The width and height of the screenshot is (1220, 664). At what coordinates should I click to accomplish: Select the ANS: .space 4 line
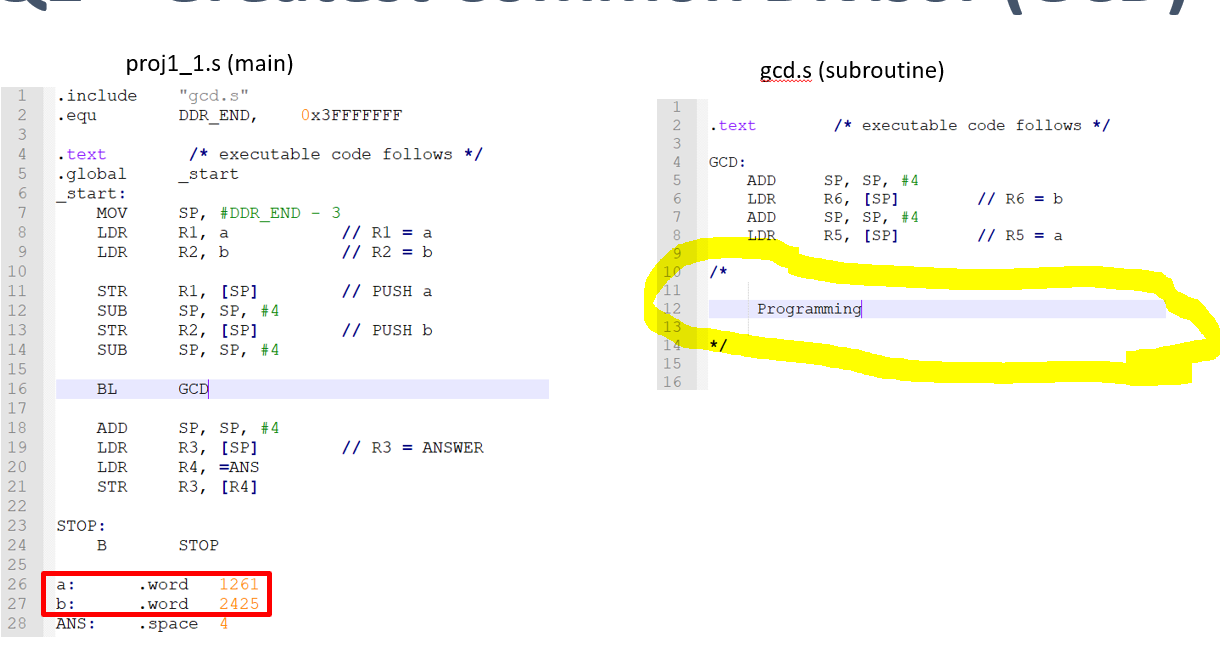(140, 623)
